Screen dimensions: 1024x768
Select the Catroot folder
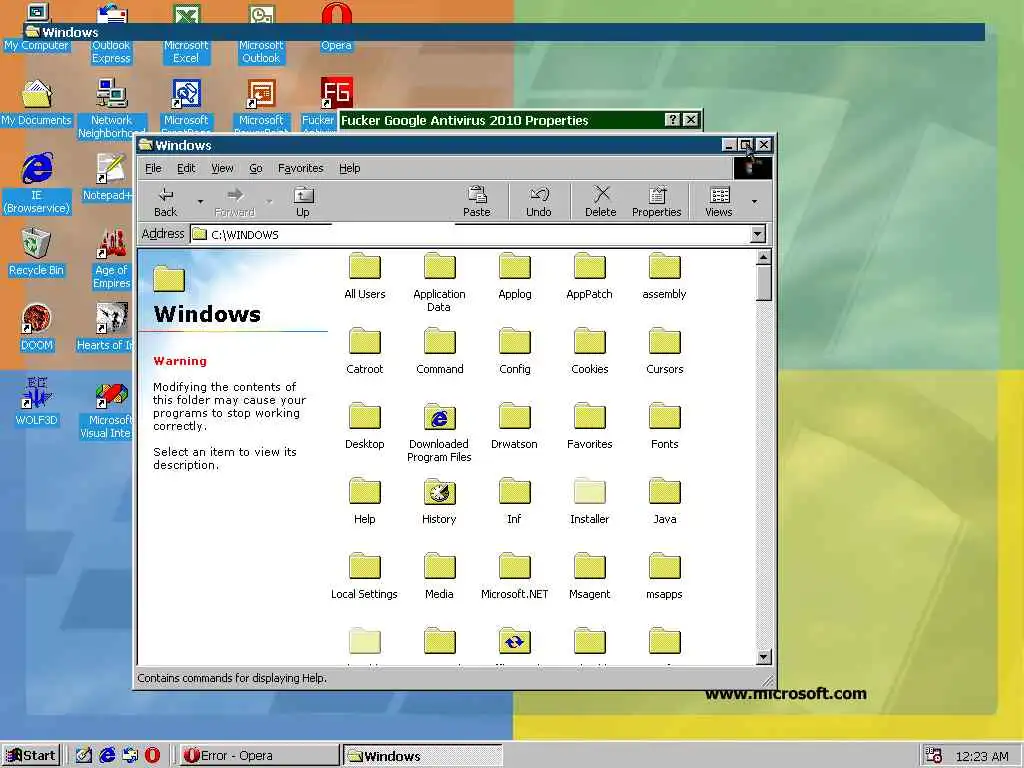pos(364,351)
